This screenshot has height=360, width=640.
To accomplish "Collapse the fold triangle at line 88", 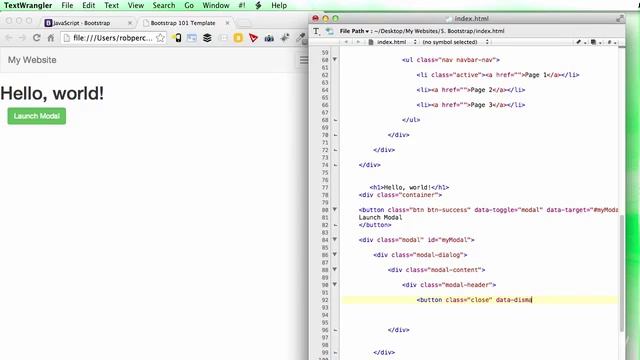I will (335, 269).
